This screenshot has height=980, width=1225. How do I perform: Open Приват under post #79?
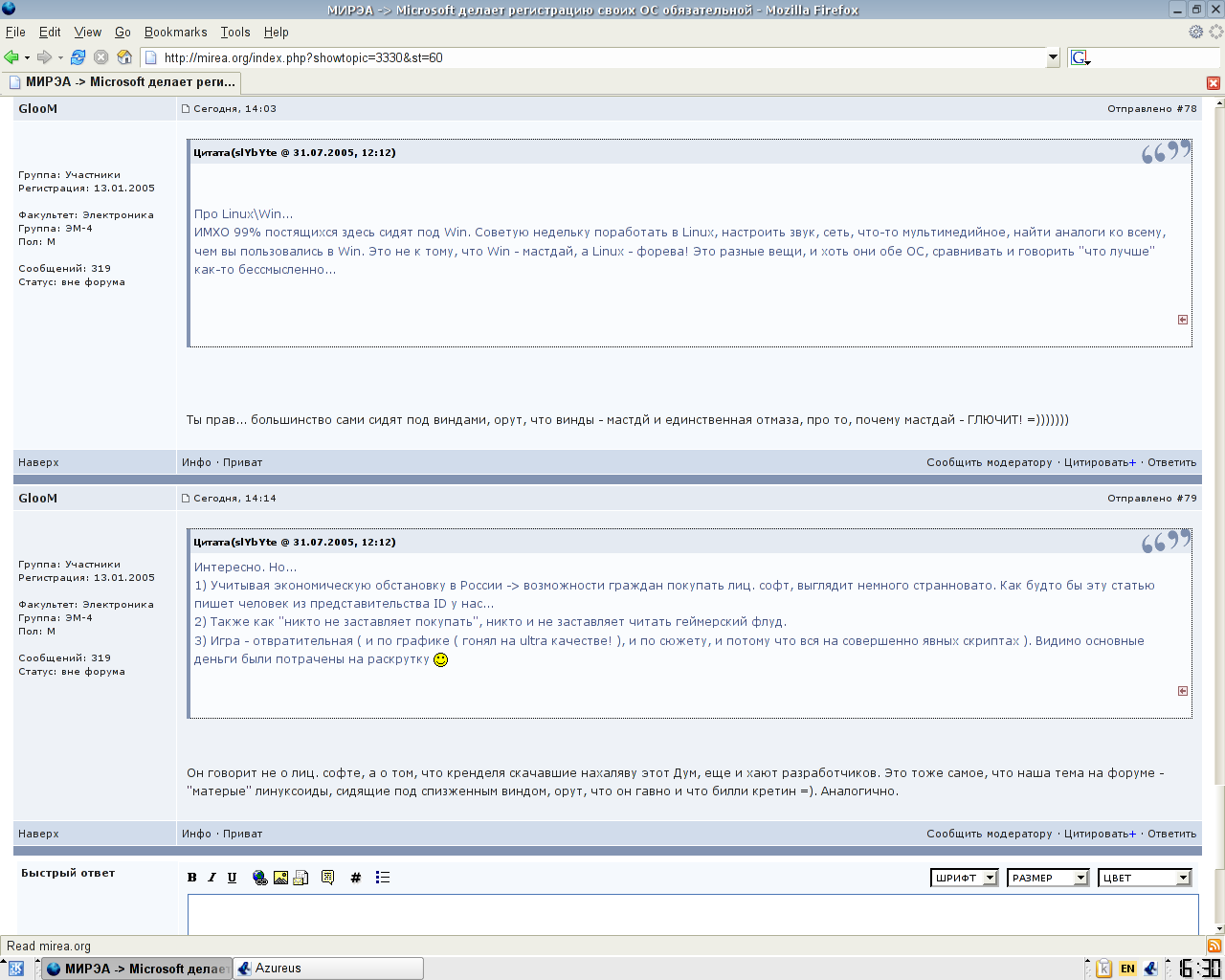242,834
